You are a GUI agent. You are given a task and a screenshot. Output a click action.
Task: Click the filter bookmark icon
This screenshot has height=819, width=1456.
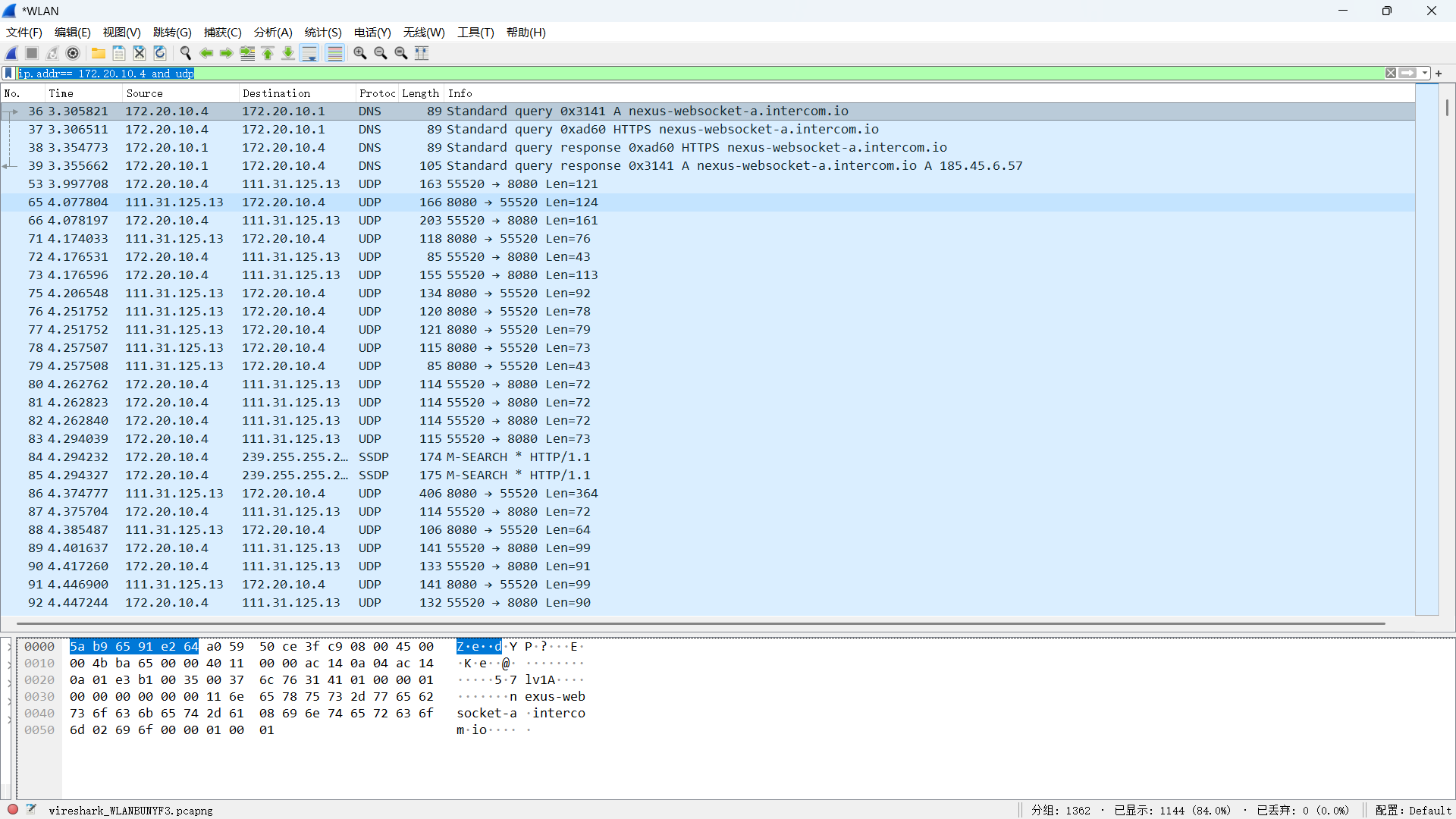pyautogui.click(x=8, y=74)
